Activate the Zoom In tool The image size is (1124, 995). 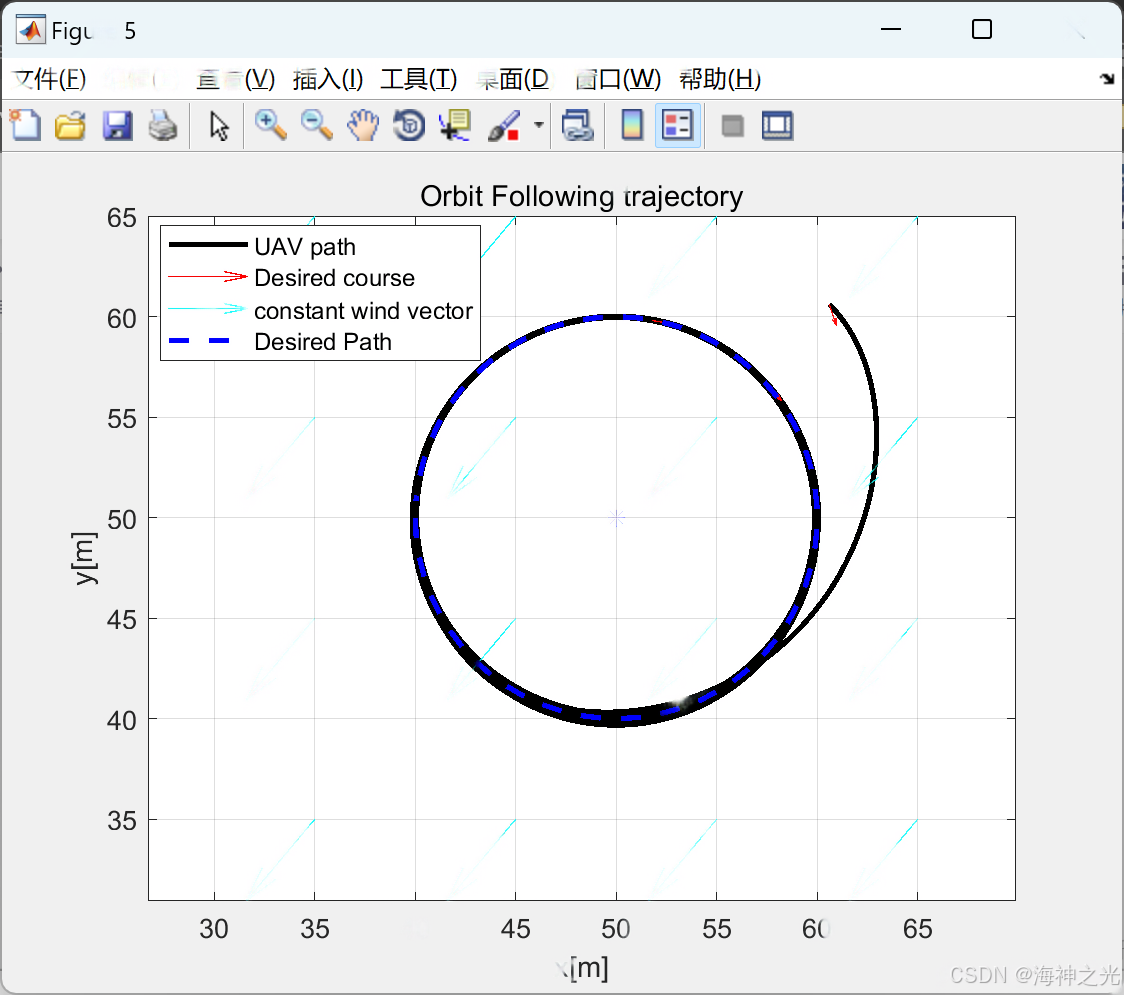[271, 125]
